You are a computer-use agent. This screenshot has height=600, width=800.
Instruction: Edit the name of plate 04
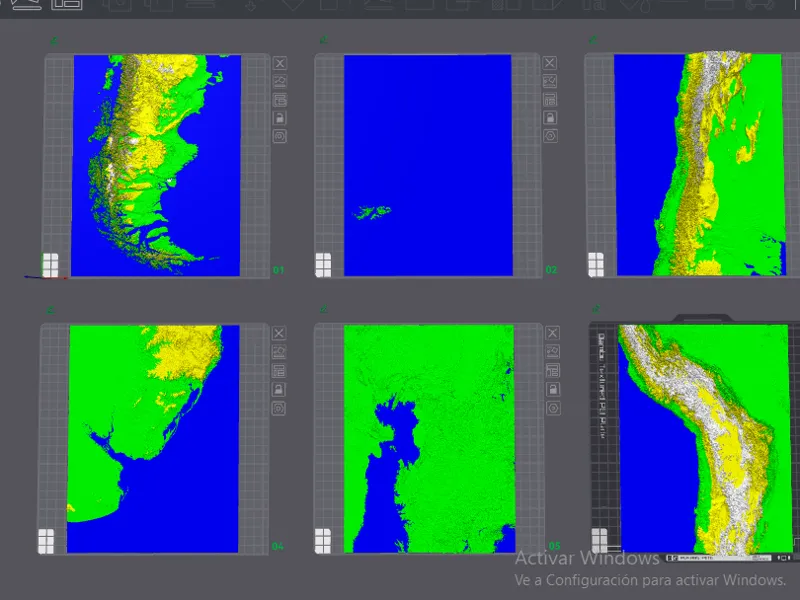[x=50, y=310]
